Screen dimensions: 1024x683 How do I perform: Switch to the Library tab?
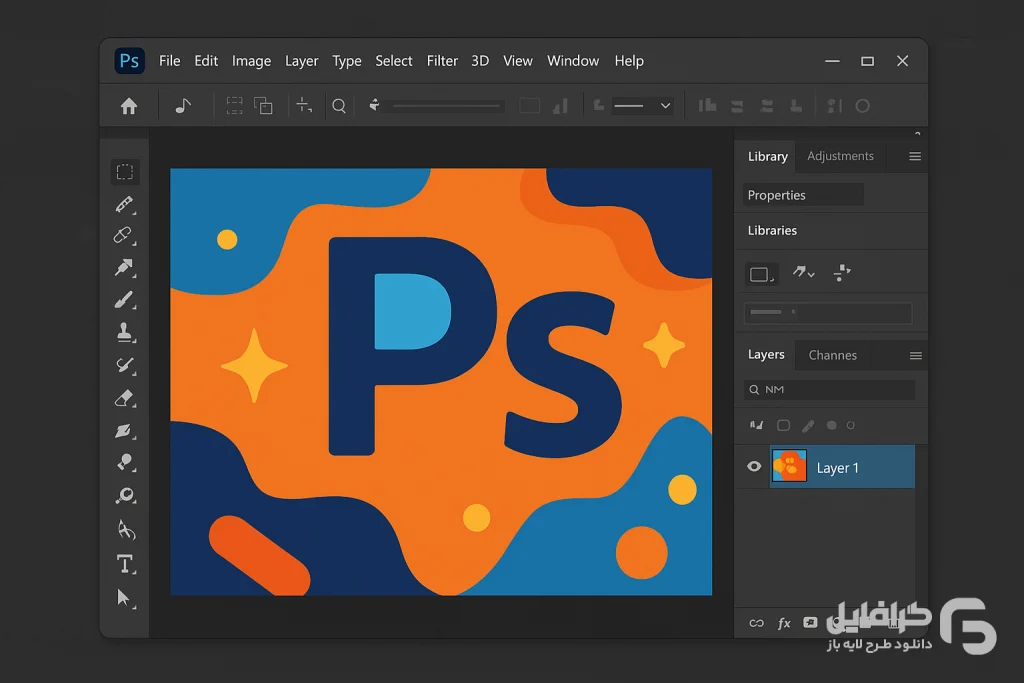point(768,157)
